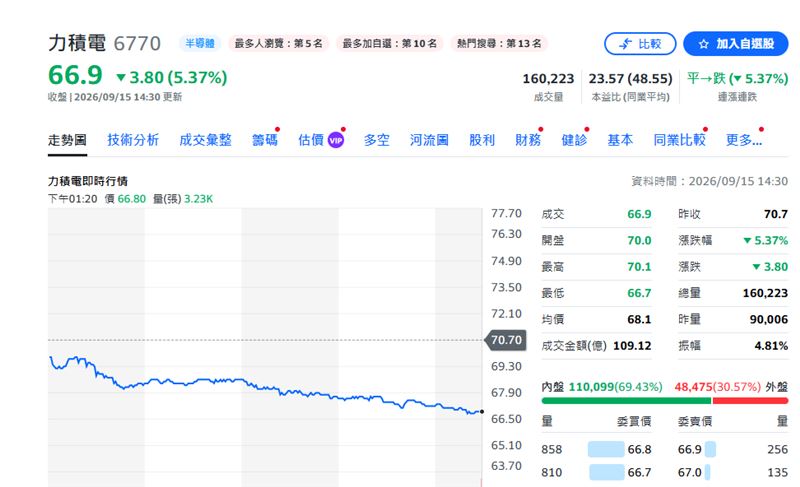
Task: Click the 160,223 成交量 value in header
Action: click(548, 79)
